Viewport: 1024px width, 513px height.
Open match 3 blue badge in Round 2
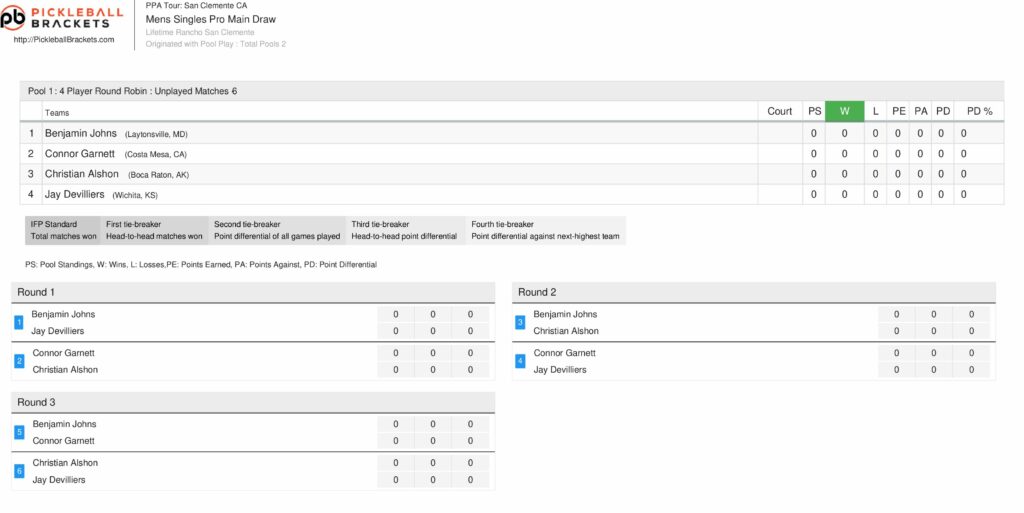[x=520, y=322]
